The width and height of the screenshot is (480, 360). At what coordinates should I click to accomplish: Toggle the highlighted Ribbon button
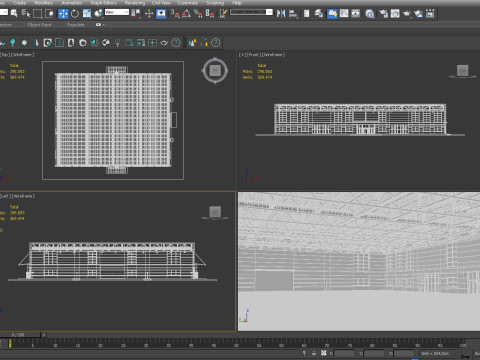(332, 14)
